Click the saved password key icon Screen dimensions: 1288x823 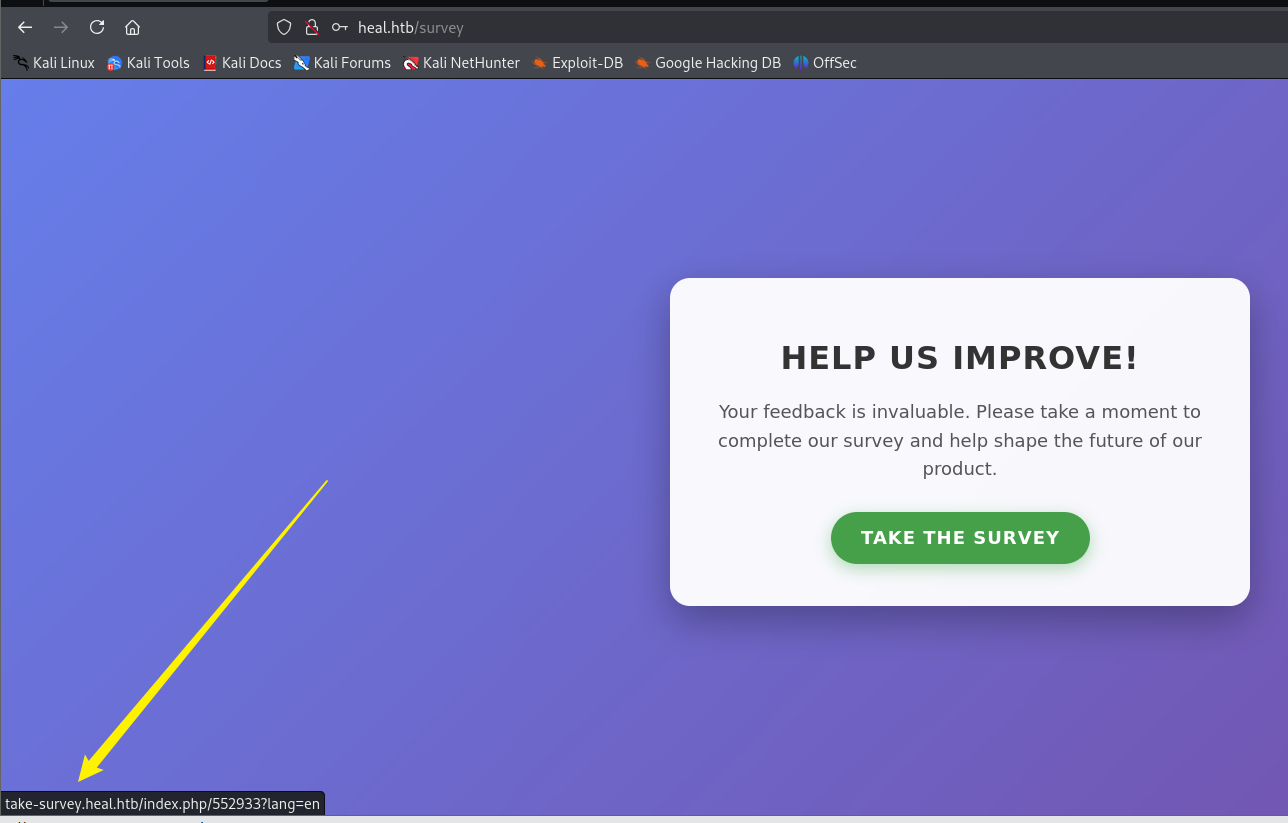tap(339, 27)
